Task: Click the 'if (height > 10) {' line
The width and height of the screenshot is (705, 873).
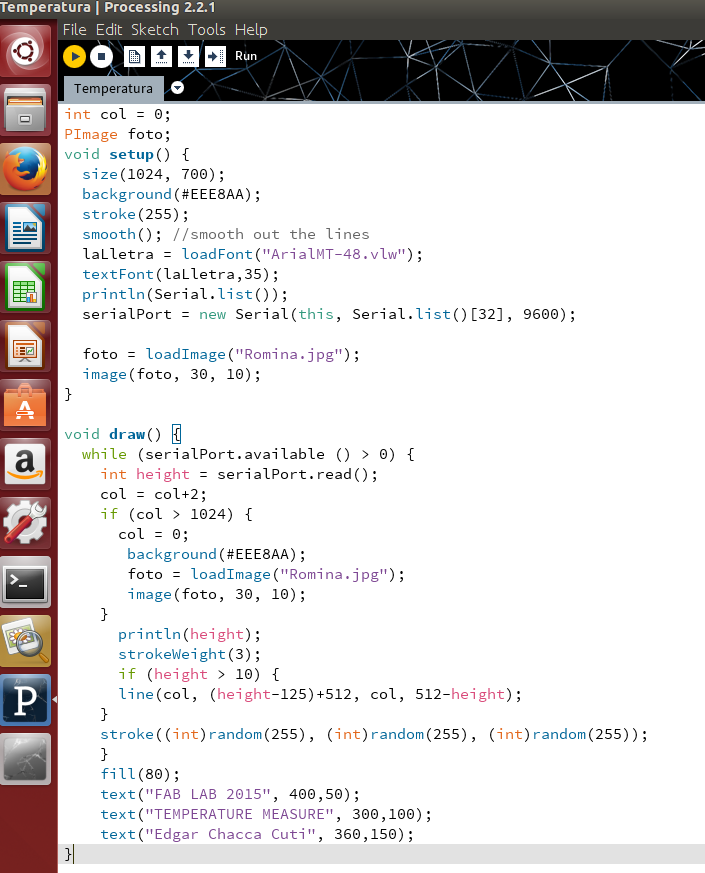Action: coord(199,675)
